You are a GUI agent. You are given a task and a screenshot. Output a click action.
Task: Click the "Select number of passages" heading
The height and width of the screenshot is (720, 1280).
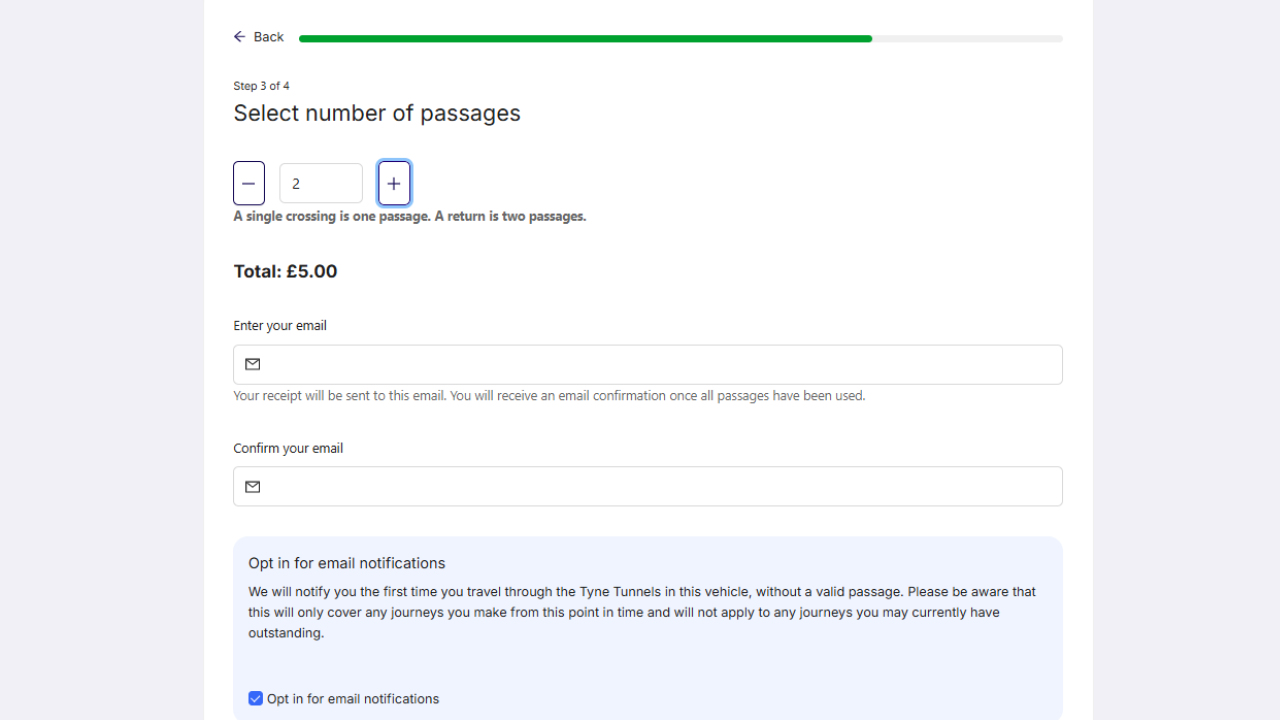click(377, 113)
